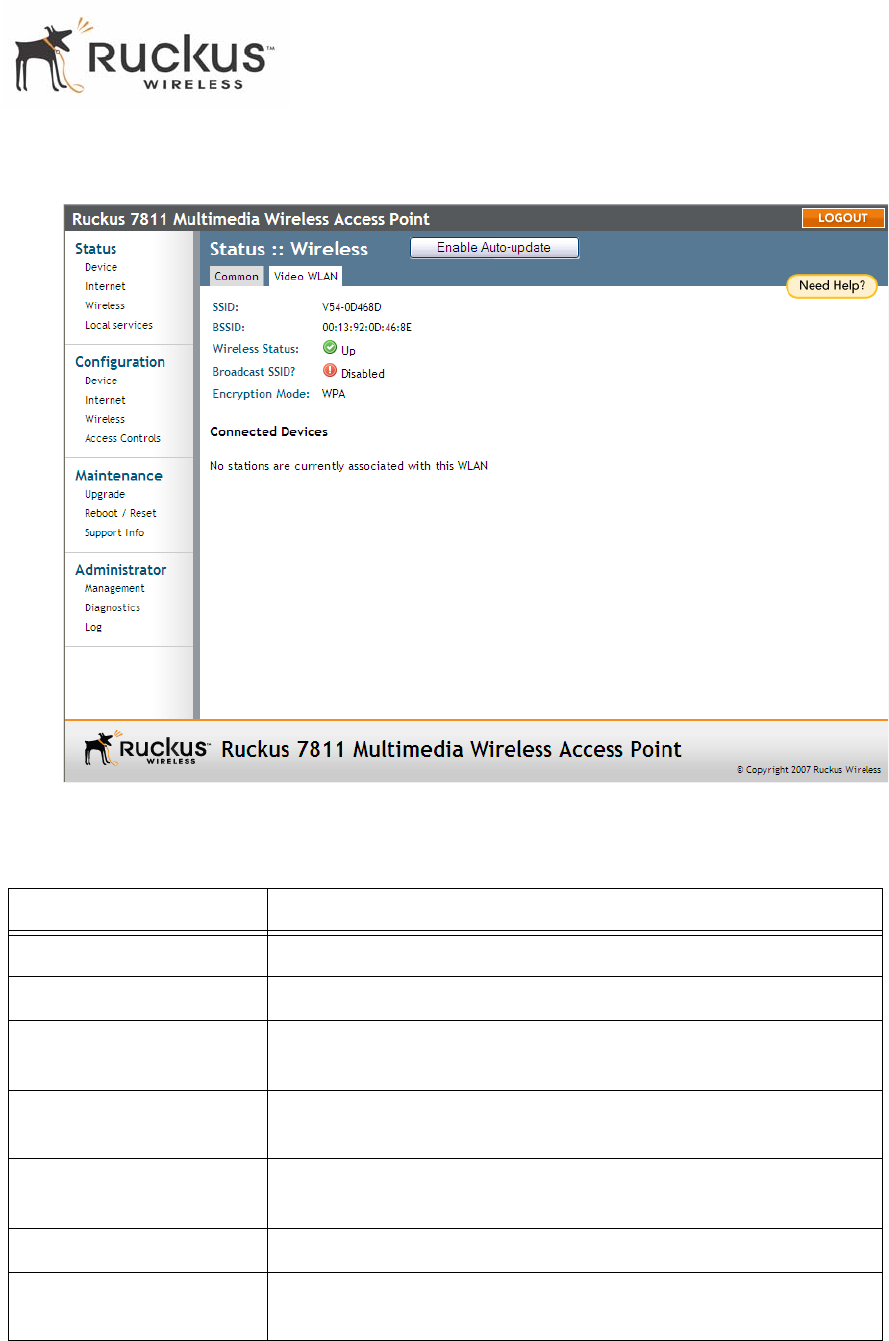Open Access Controls configuration
Image resolution: width=889 pixels, height=1341 pixels.
point(123,438)
